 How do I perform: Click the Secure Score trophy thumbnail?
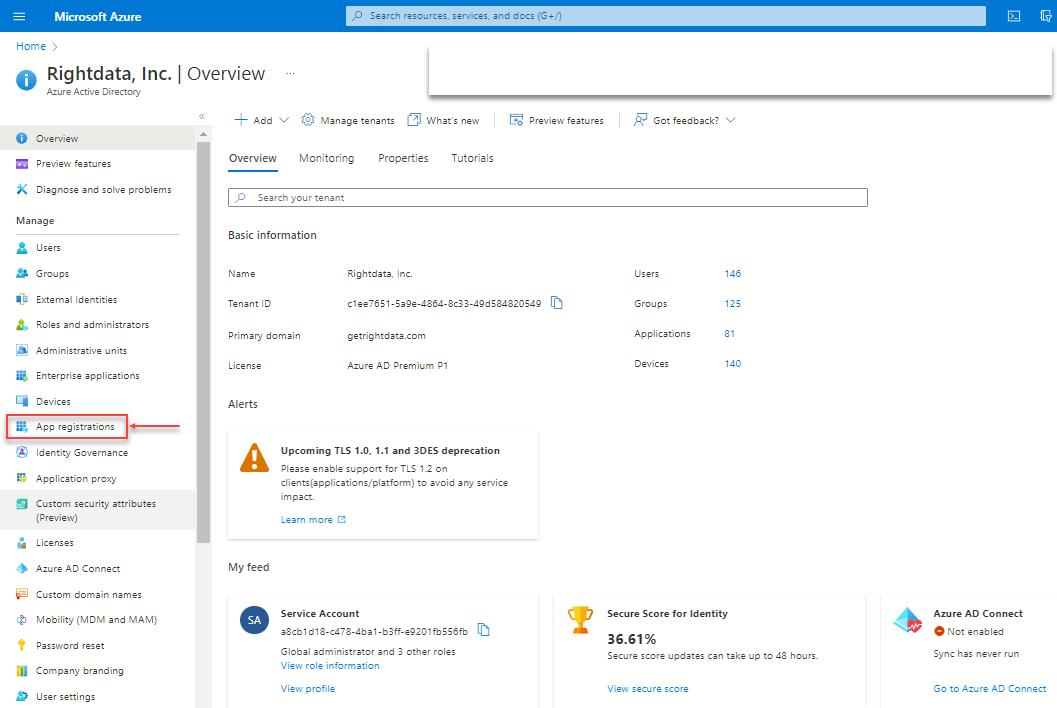point(580,622)
